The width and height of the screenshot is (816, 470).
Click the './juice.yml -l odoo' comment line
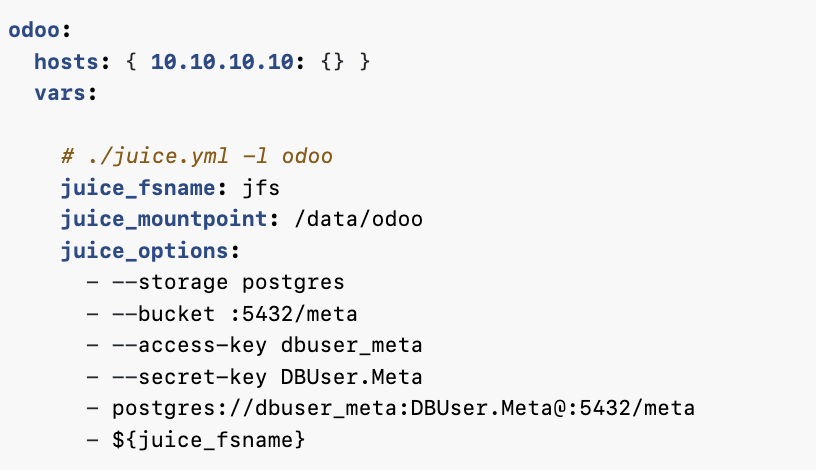(196, 156)
